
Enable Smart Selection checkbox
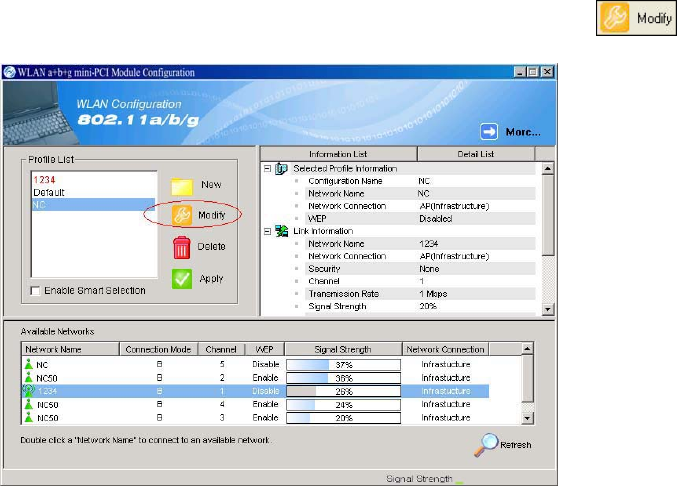35,291
